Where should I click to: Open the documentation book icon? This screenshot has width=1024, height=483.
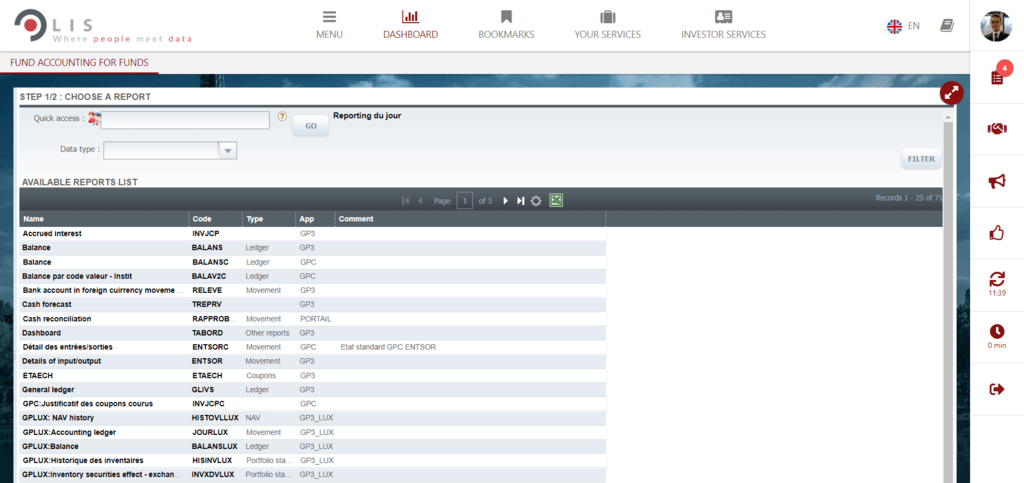(946, 25)
